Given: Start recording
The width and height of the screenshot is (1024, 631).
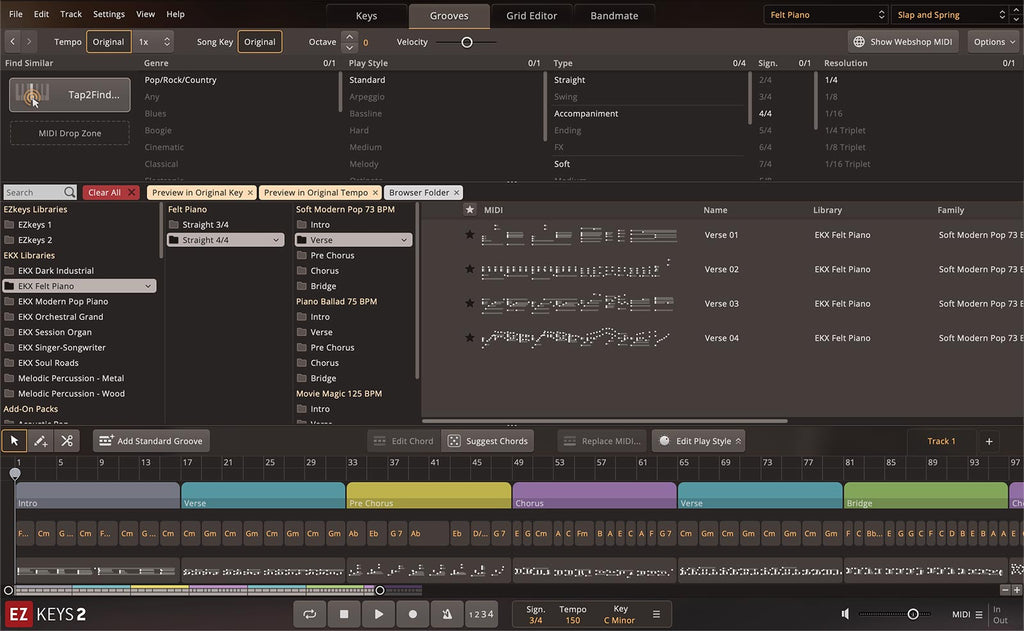Looking at the screenshot, I should [413, 614].
